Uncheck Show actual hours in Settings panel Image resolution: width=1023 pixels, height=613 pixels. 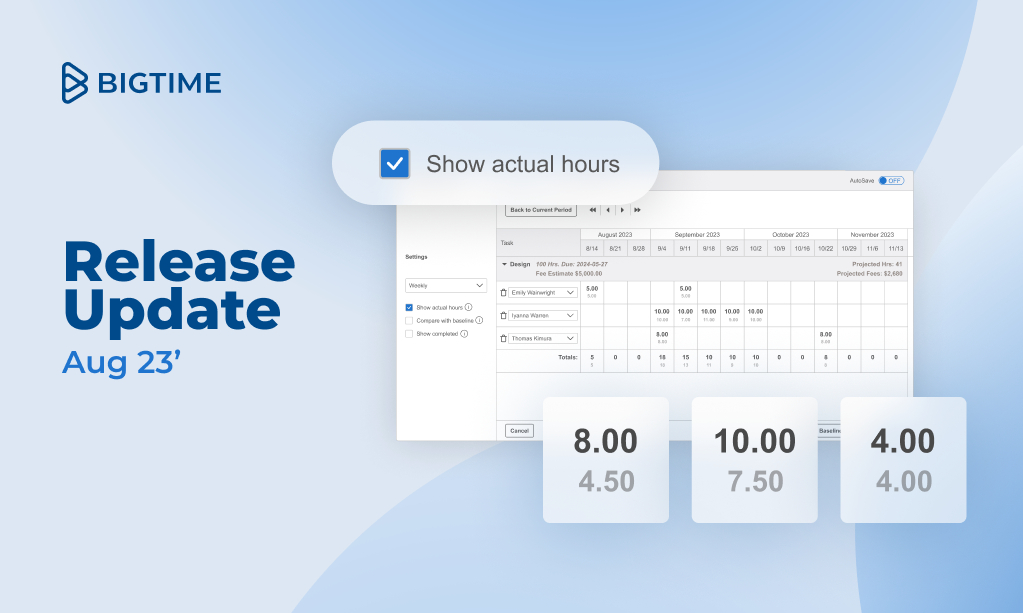[409, 307]
